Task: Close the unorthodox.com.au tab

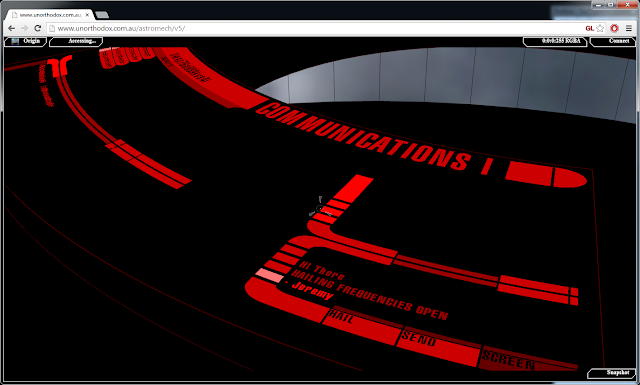Action: point(87,15)
